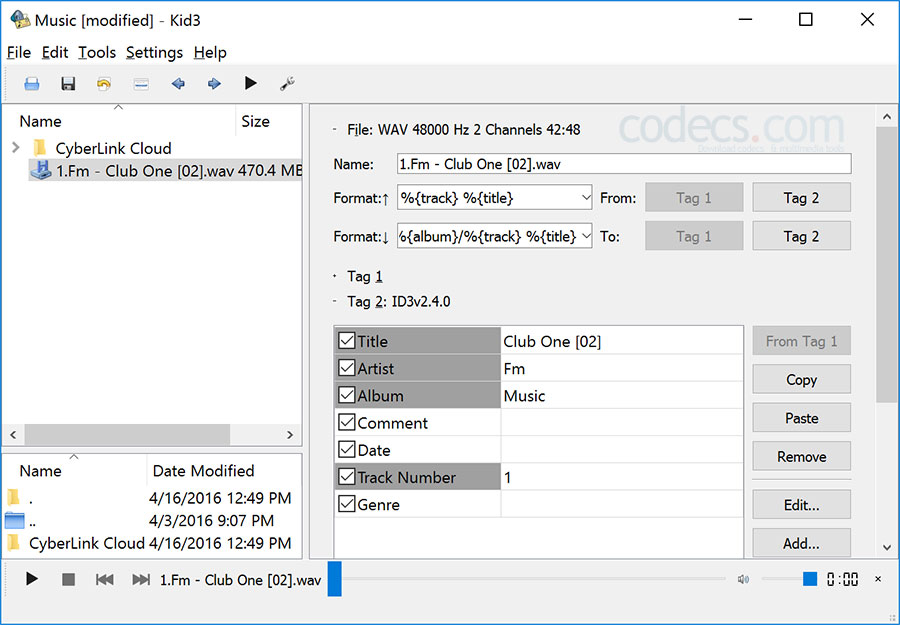Screen dimensions: 900x625
Task: Start playback in the bottom player bar
Action: 32,579
